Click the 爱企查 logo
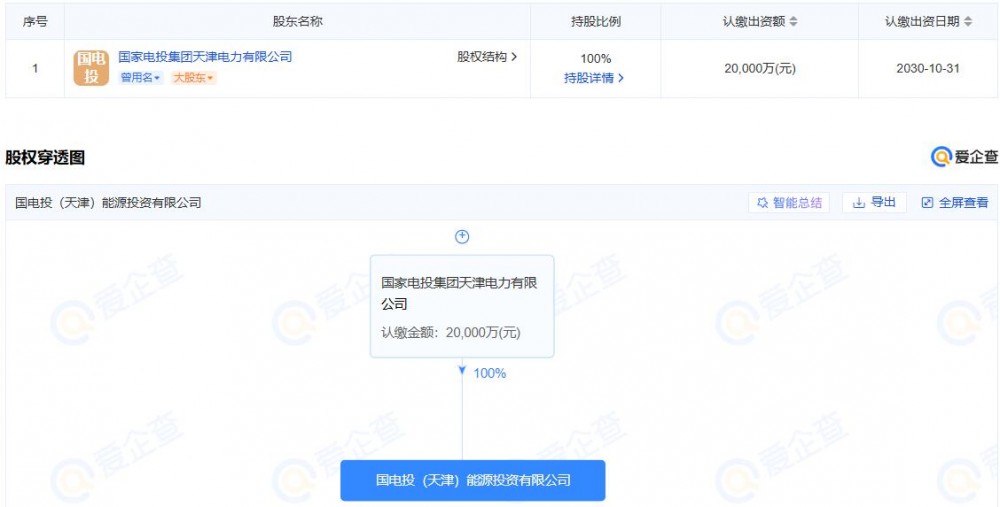This screenshot has width=1000, height=507. coord(964,157)
